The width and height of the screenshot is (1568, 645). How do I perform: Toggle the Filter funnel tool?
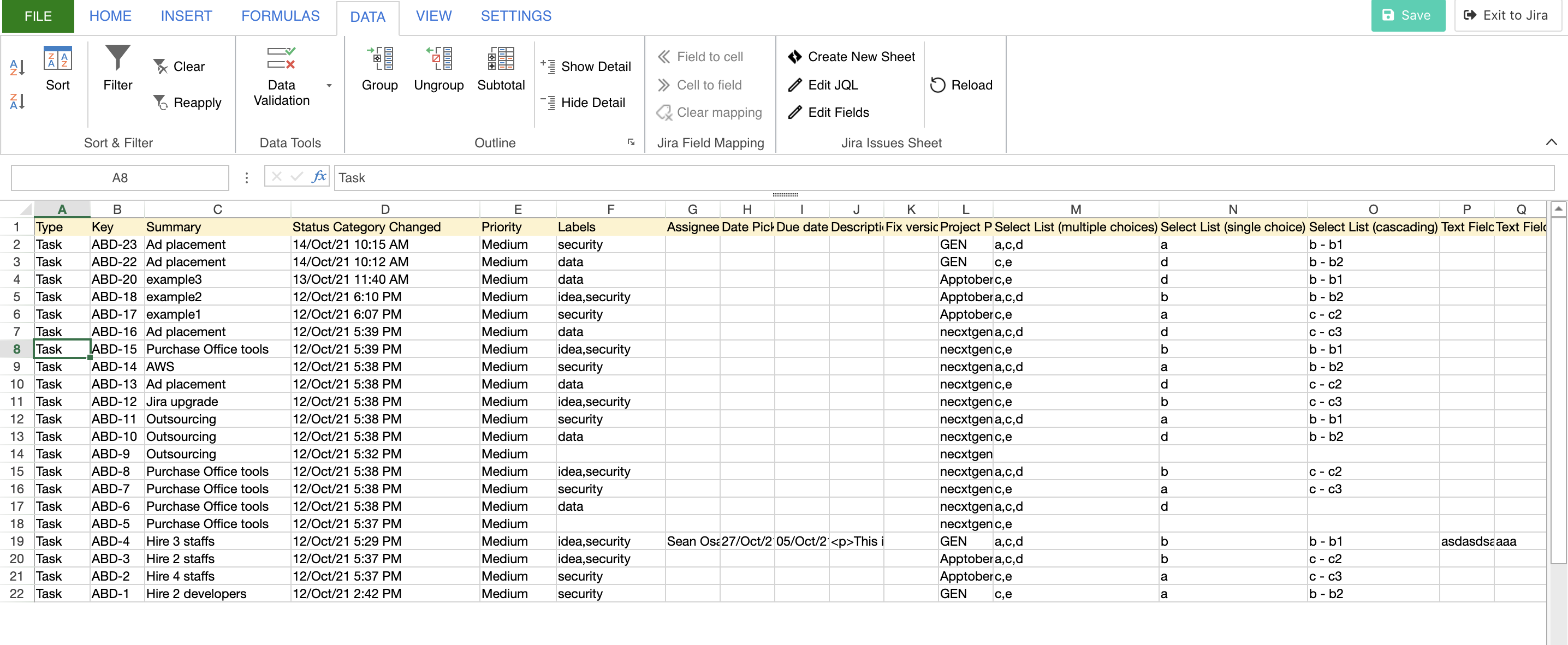[117, 59]
